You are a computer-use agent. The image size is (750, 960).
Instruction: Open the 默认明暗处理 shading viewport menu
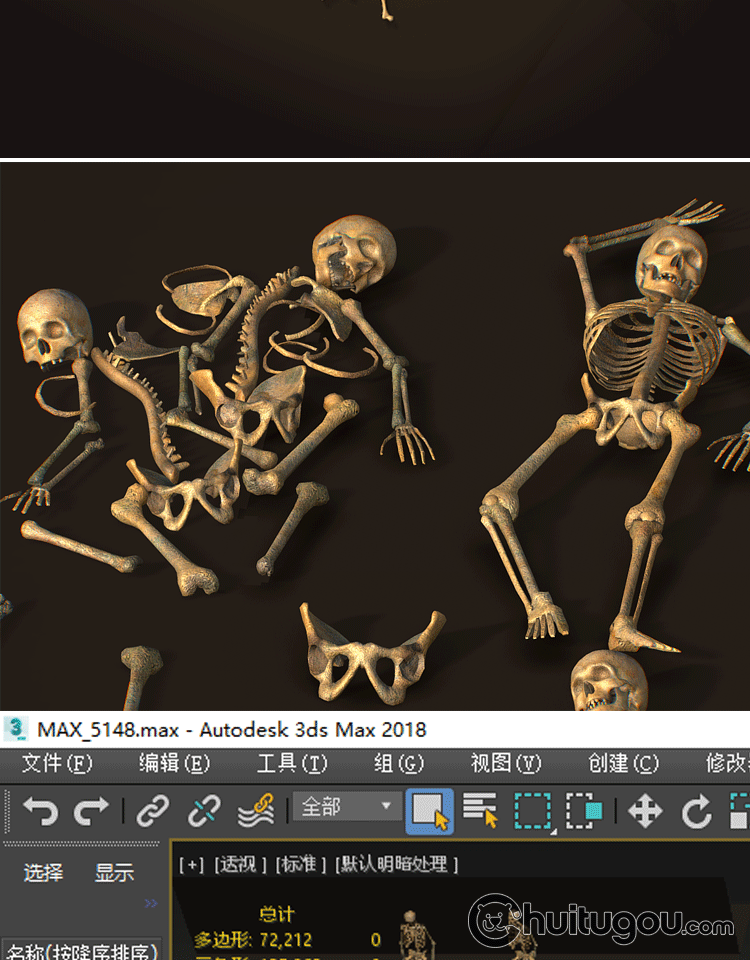[396, 864]
